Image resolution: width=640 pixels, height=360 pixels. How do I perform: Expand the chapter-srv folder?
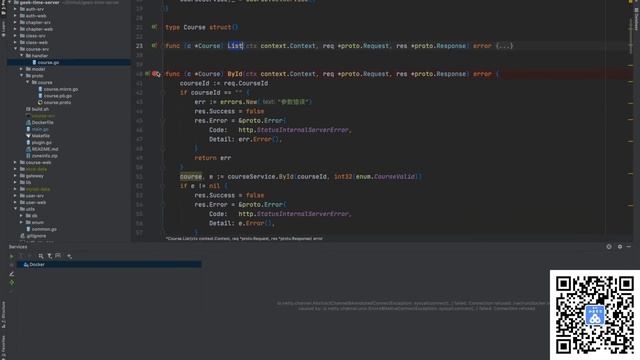(x=15, y=22)
